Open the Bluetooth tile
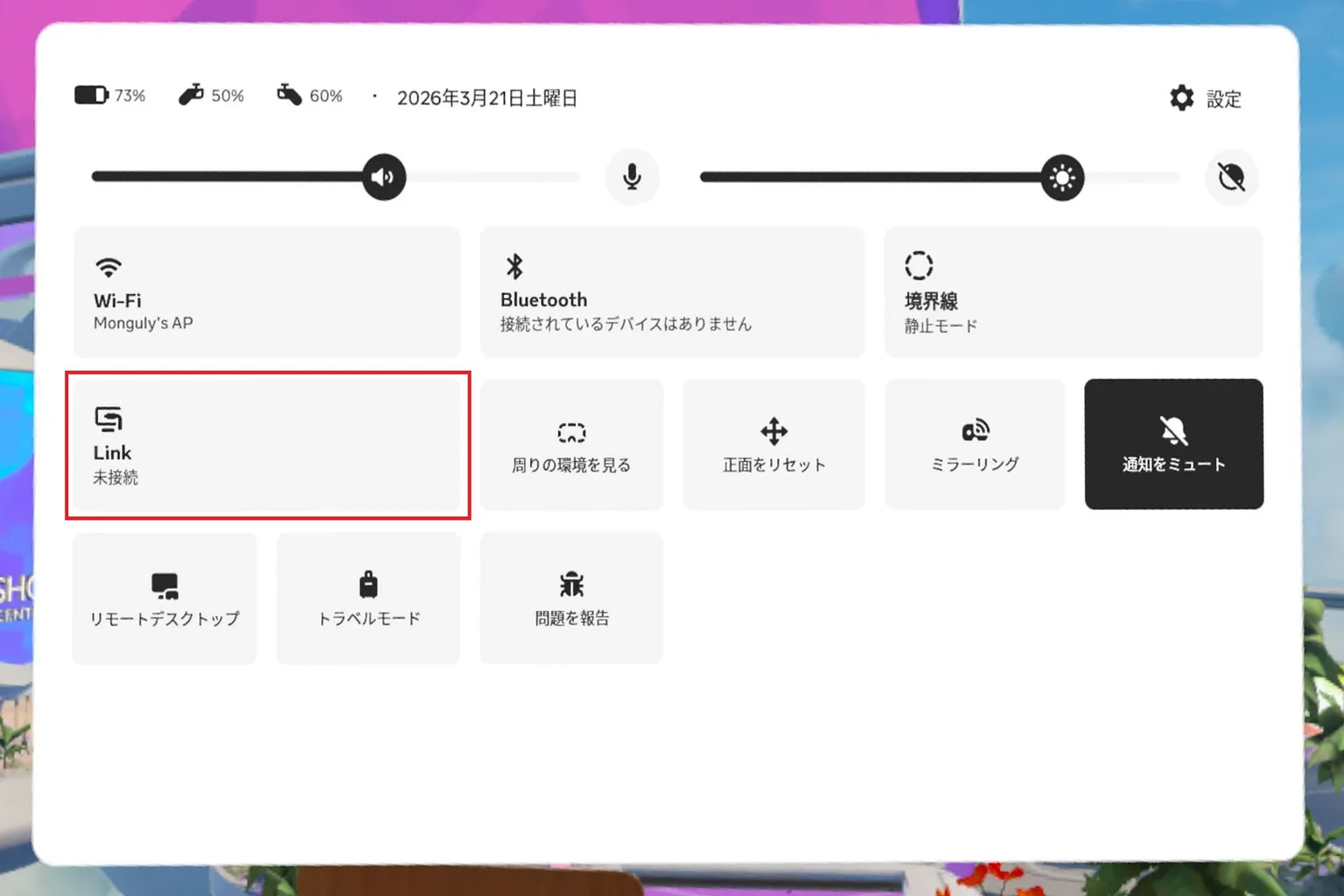This screenshot has height=896, width=1344. (672, 292)
